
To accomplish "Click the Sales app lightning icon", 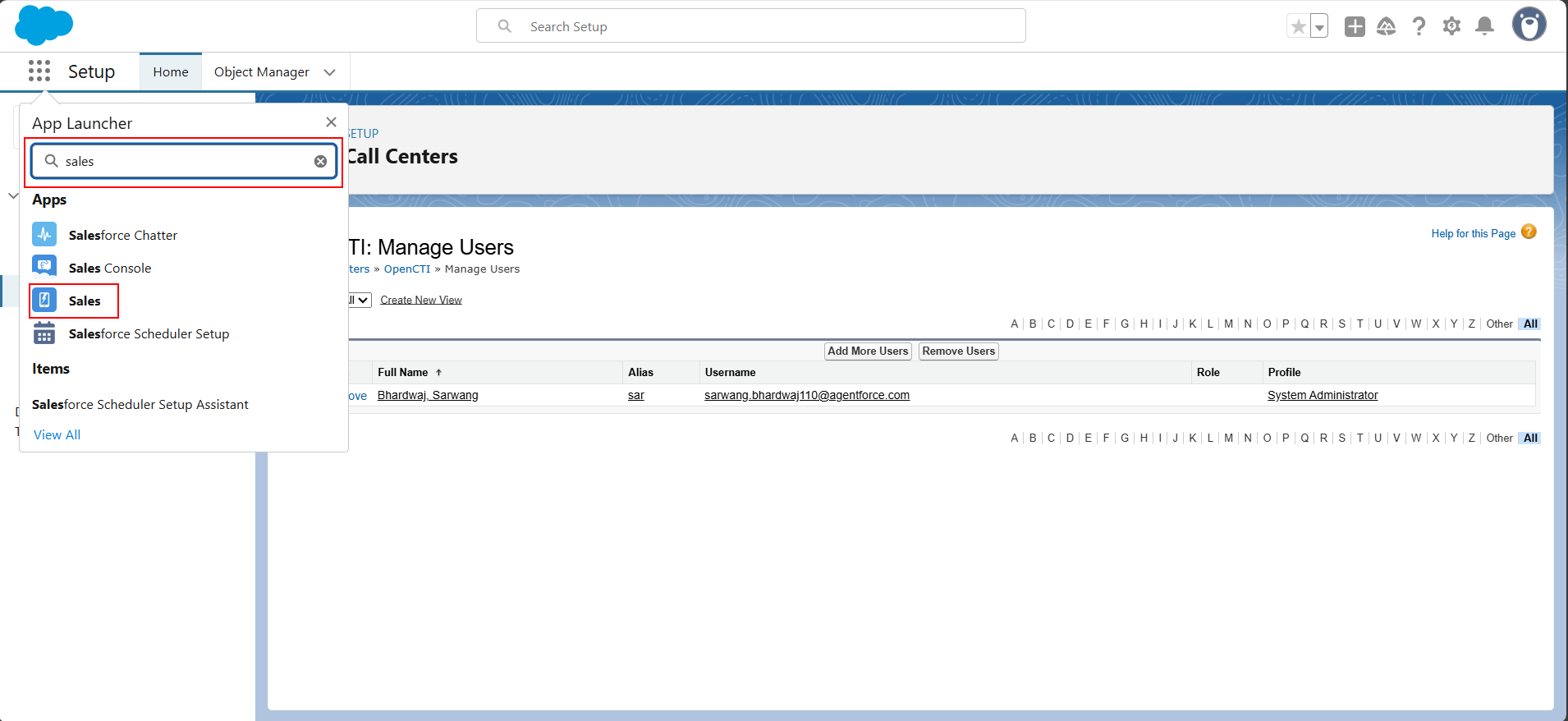I will pos(44,301).
